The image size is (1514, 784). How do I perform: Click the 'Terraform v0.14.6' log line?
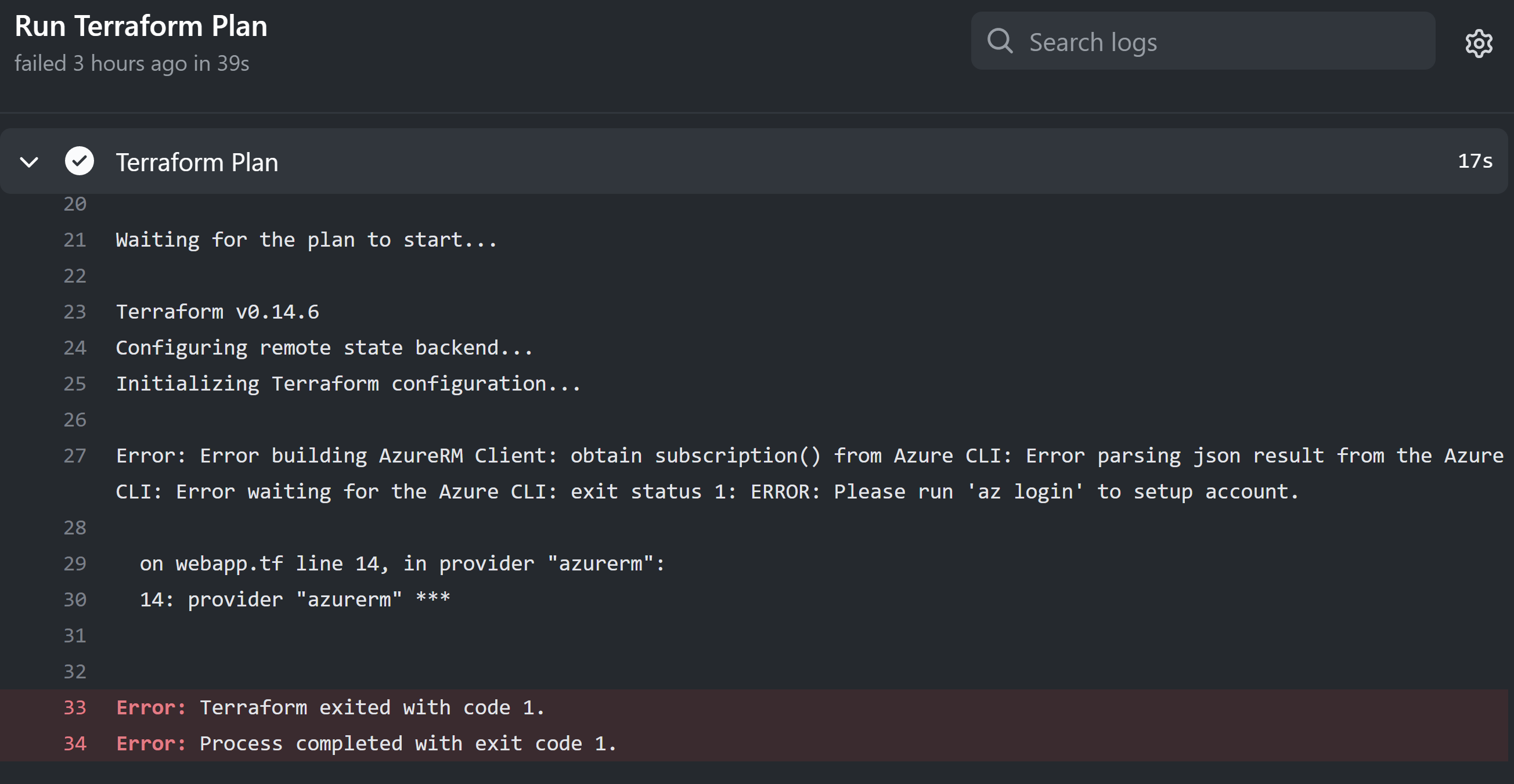point(218,312)
